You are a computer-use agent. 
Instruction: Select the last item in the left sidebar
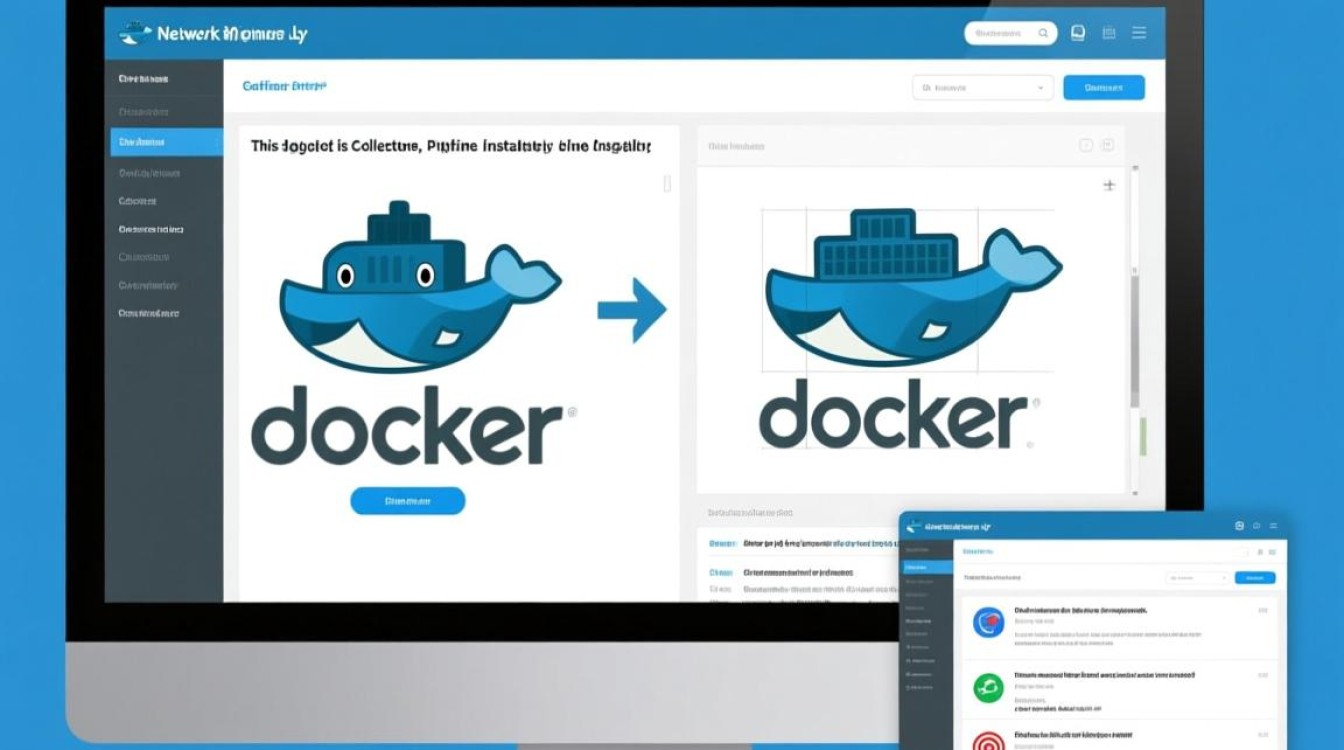(166, 313)
